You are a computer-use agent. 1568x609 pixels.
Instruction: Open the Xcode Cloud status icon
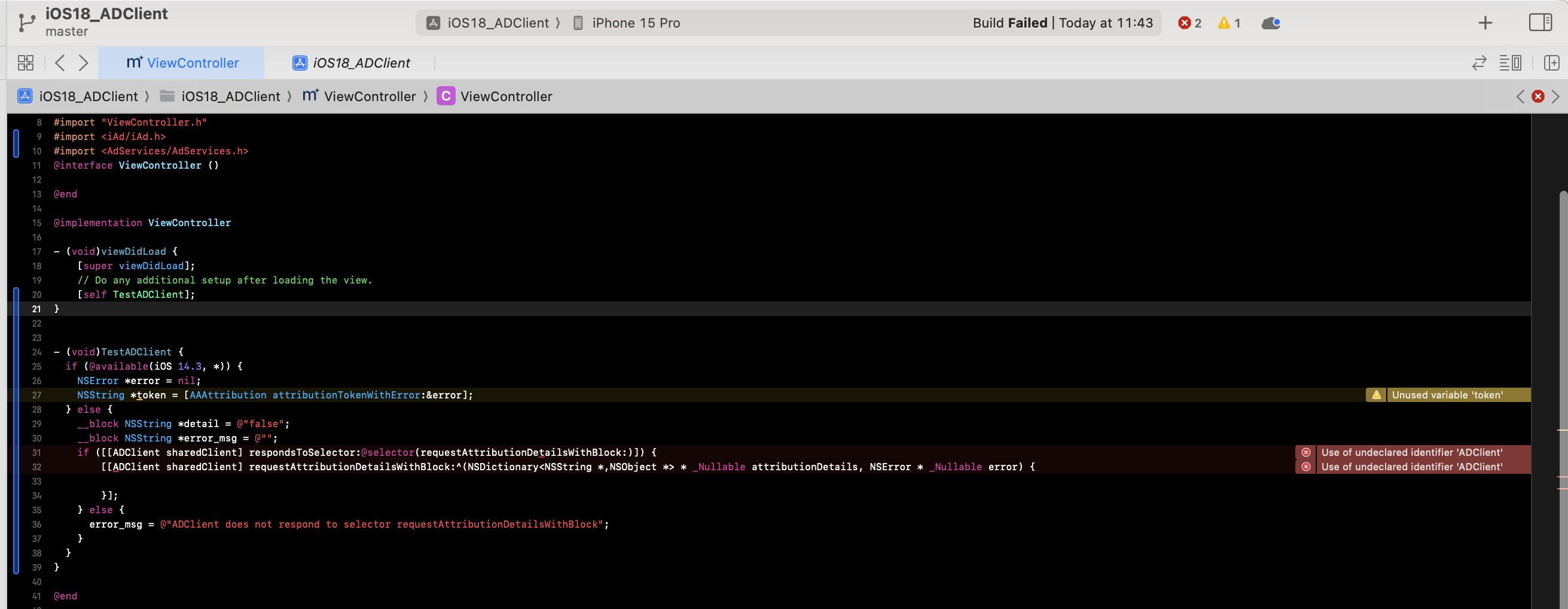(1270, 23)
